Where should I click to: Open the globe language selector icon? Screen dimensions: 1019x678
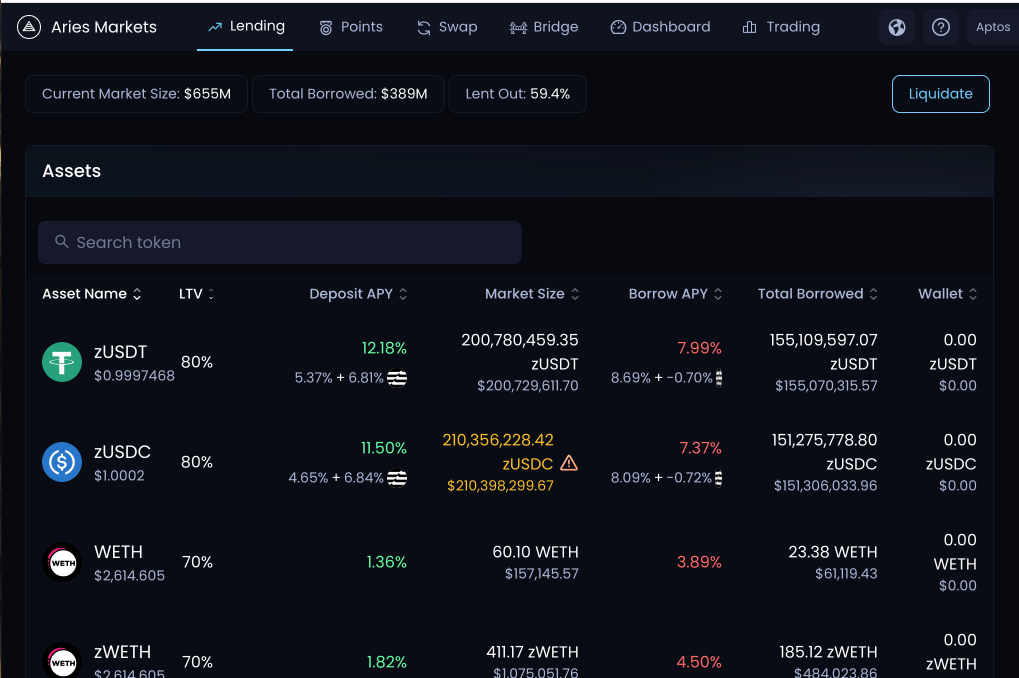[x=897, y=27]
